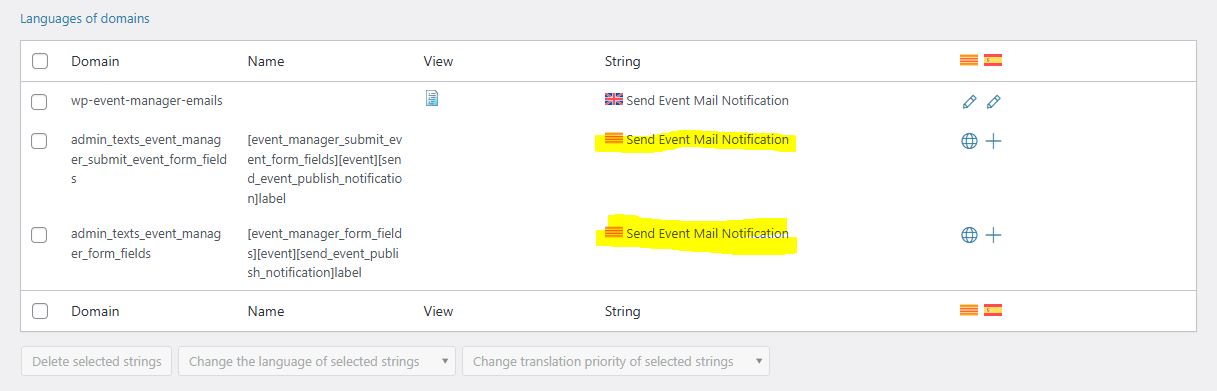The height and width of the screenshot is (391, 1217).
Task: Click second pencil icon in wp-event-manager-emails row
Action: pyautogui.click(x=993, y=101)
